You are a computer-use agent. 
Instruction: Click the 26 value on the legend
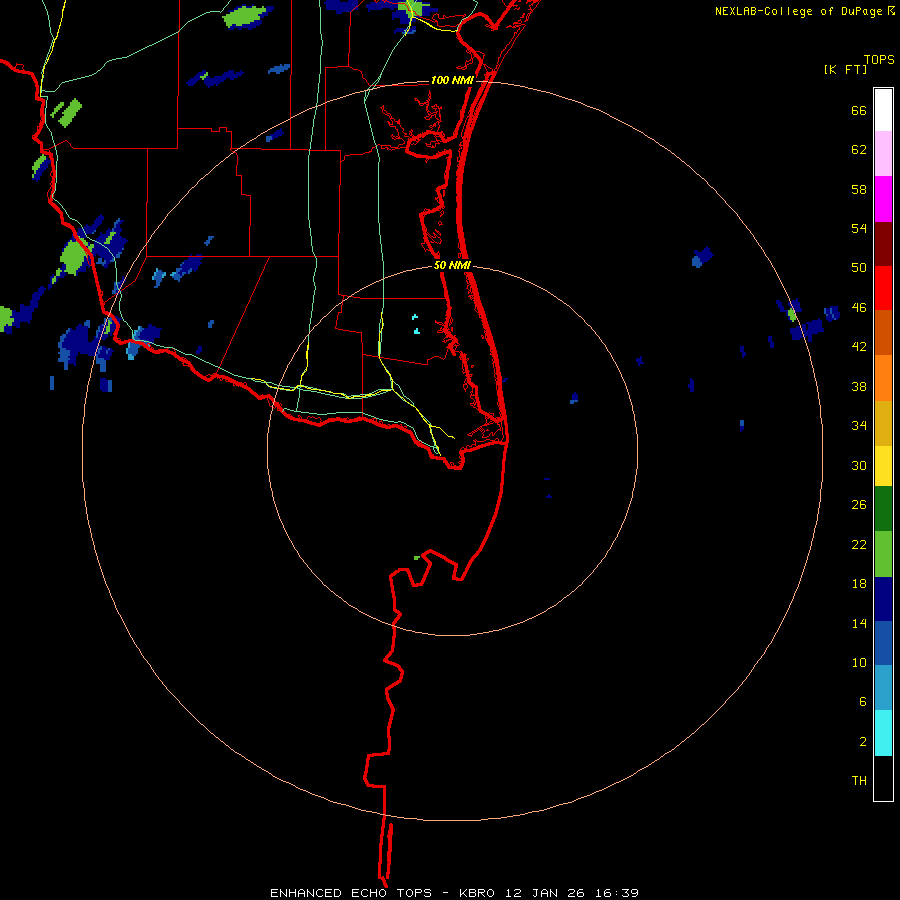click(859, 505)
